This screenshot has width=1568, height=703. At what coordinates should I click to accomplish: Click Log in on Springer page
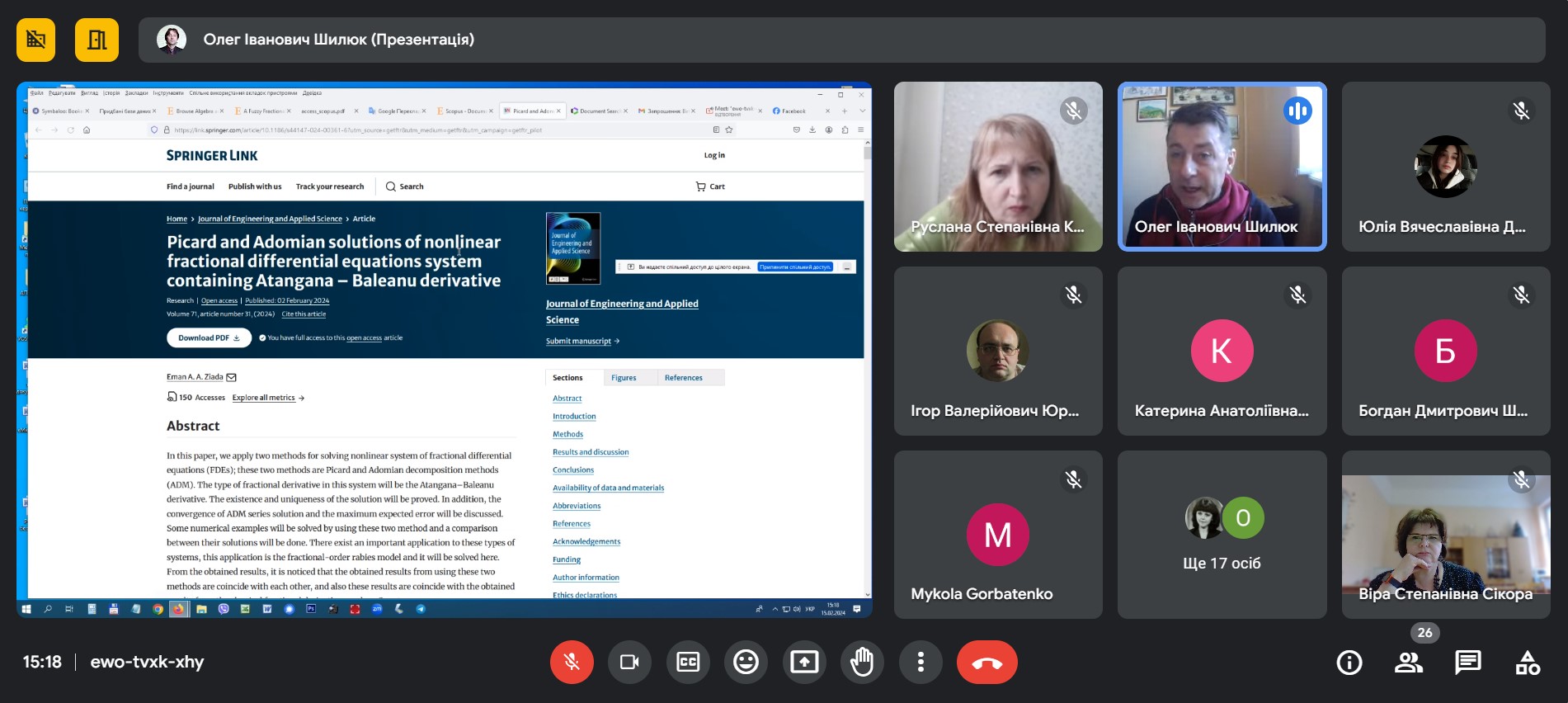[x=714, y=155]
